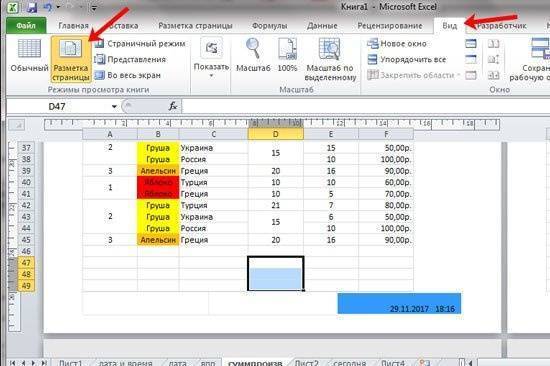Enable Во весь экран mode

click(x=128, y=75)
